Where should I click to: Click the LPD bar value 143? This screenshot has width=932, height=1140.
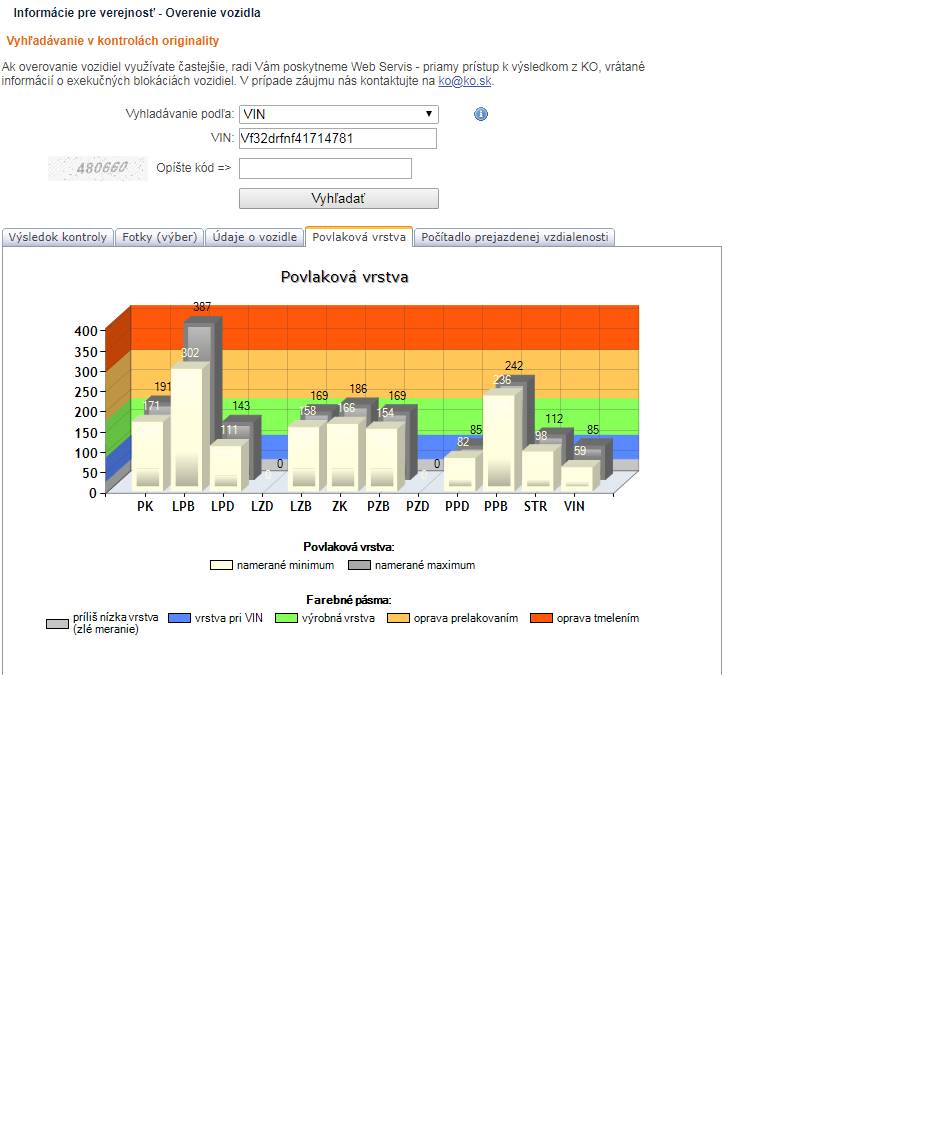241,406
